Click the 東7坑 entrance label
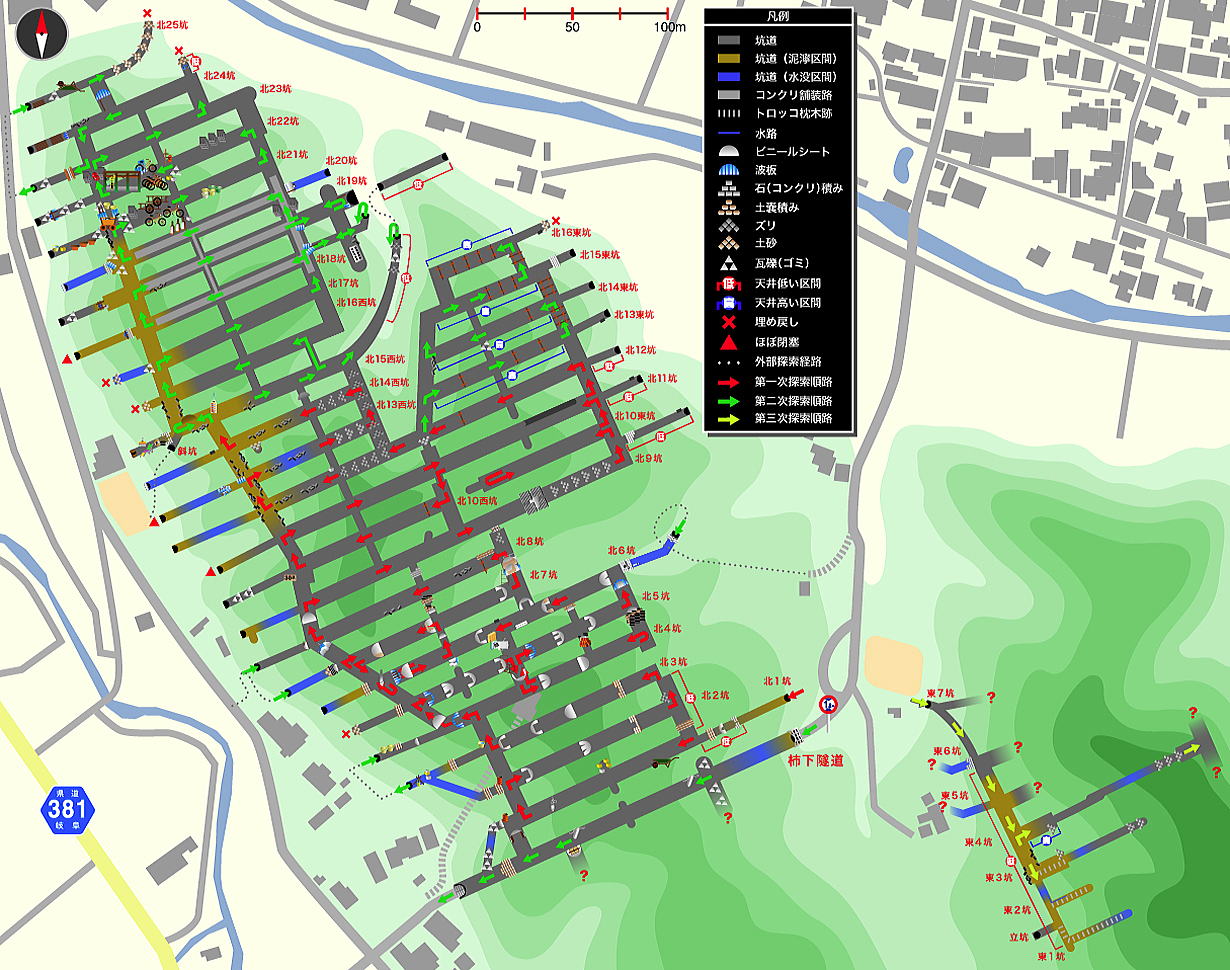 coord(940,693)
